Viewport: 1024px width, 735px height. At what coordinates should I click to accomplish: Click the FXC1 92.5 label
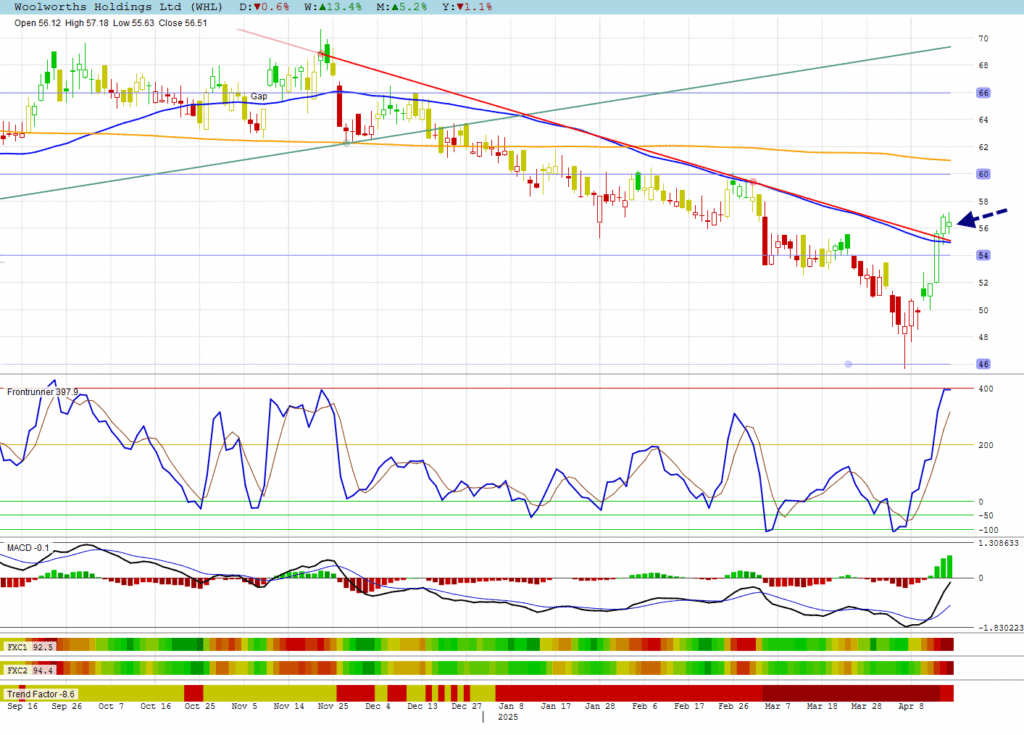click(29, 647)
